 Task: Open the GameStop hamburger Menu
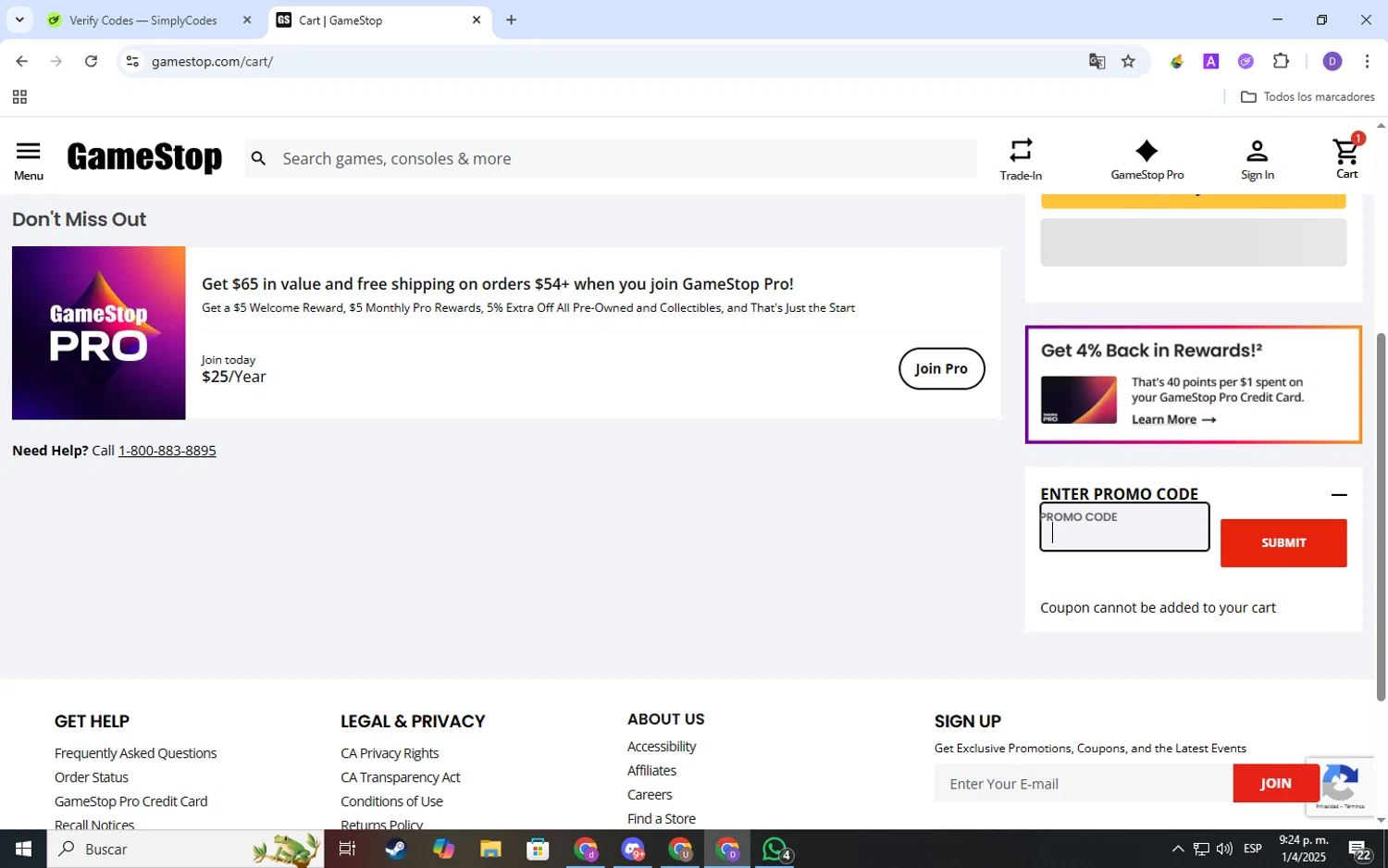tap(29, 160)
